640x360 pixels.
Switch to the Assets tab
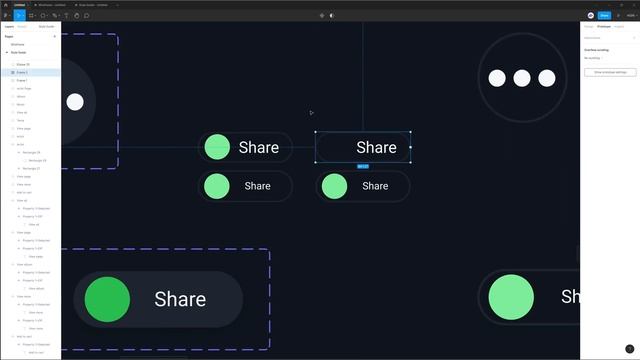(x=22, y=27)
